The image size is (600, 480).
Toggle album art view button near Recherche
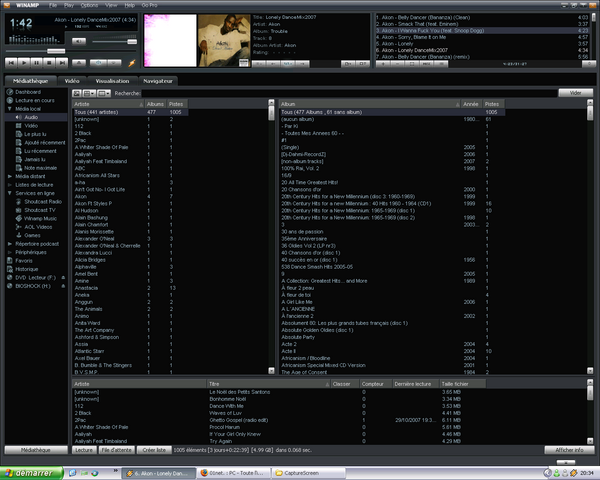[x=77, y=93]
